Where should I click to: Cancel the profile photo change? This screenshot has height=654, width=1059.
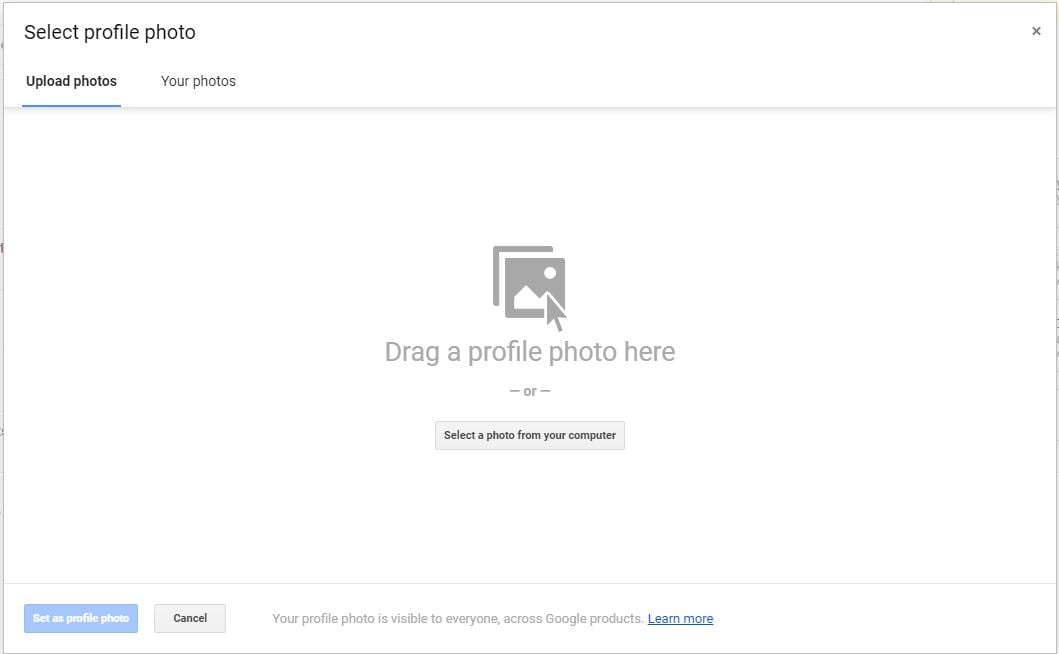coord(189,618)
